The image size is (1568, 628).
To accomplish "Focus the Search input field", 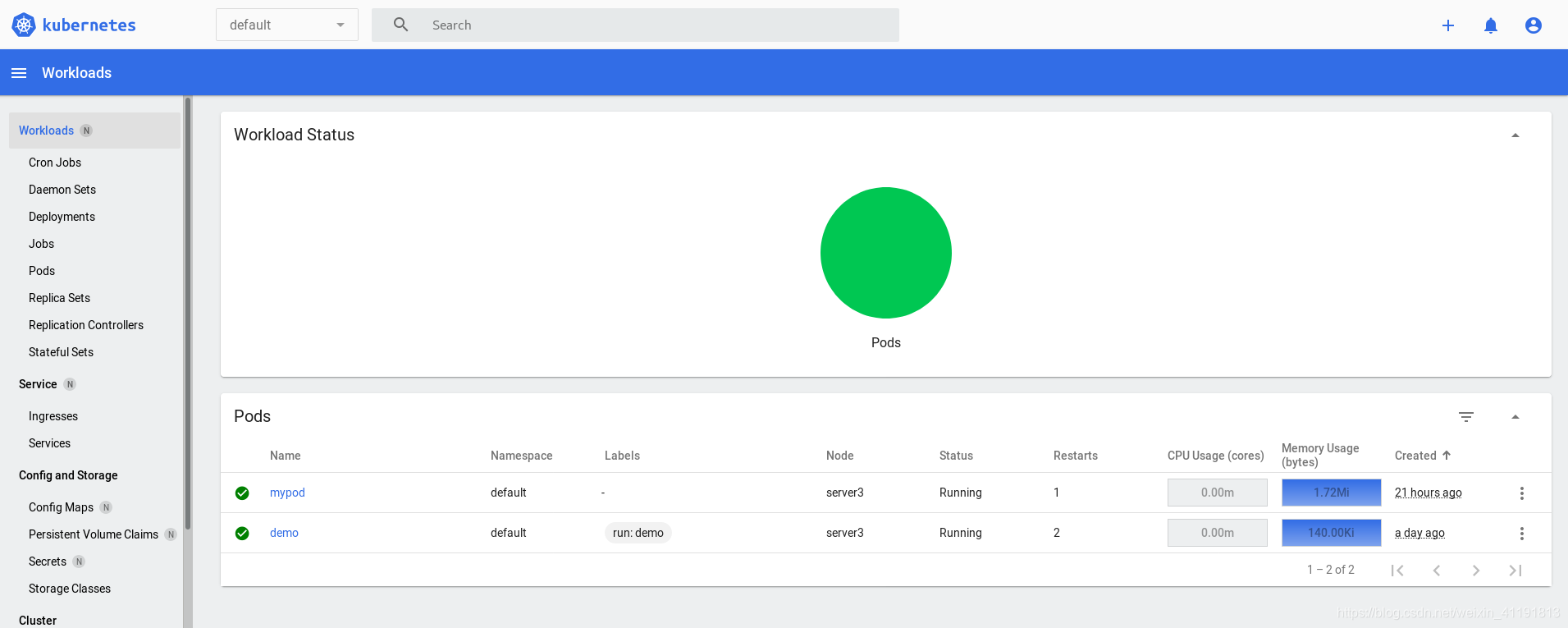I will click(635, 25).
